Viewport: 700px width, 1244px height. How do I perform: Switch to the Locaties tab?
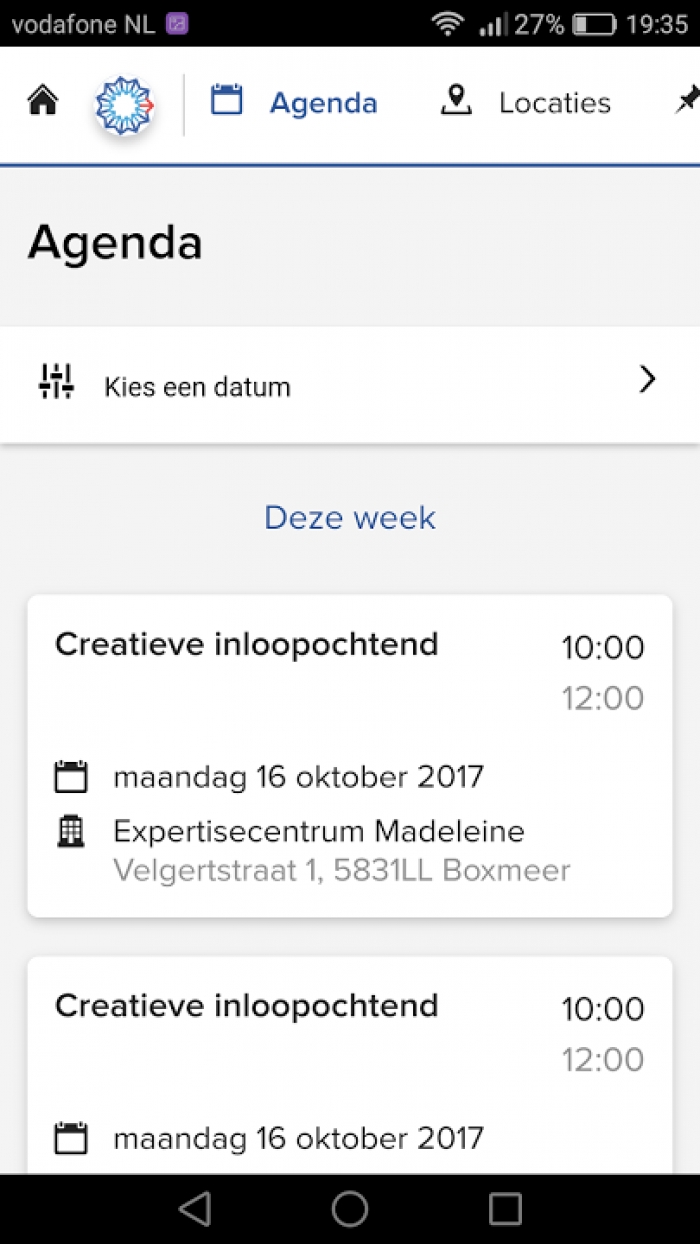point(554,103)
